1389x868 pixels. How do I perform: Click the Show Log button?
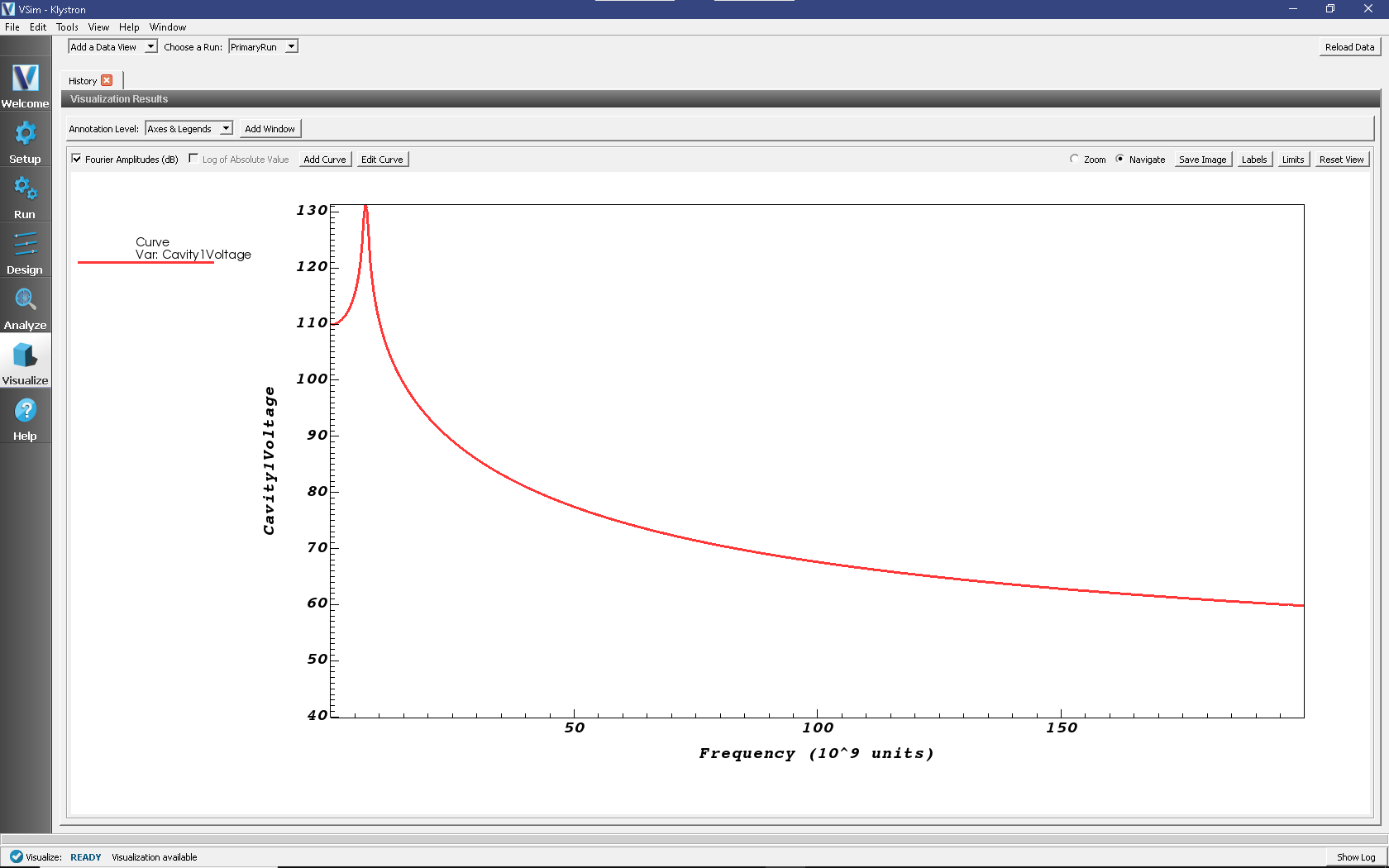1356,857
